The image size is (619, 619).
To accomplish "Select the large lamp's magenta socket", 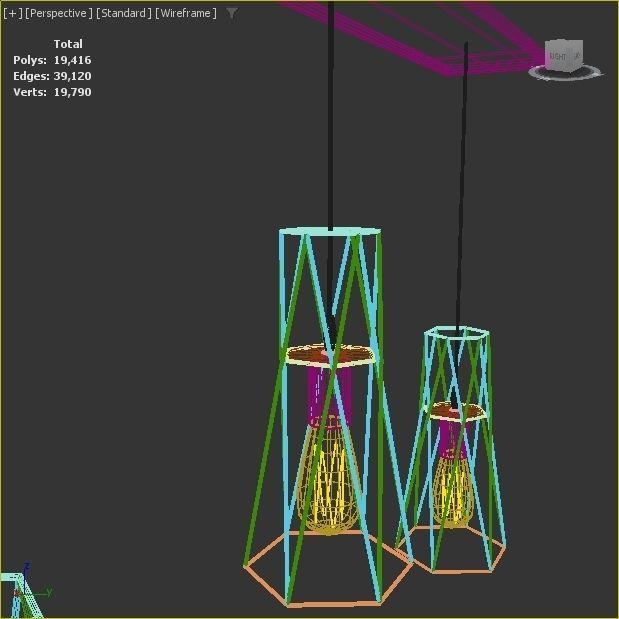I will 329,395.
